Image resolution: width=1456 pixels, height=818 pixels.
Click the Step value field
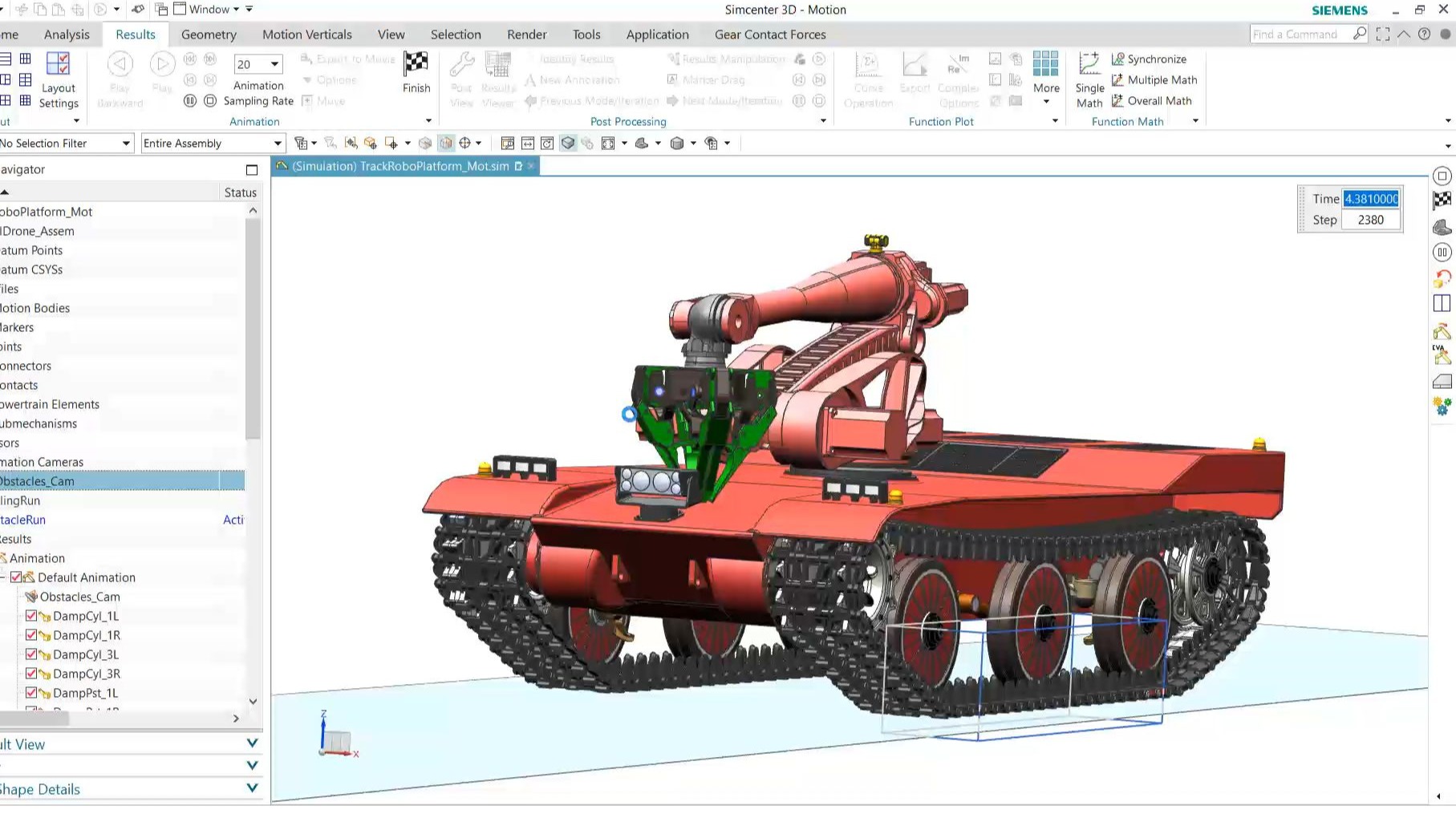coord(1371,220)
